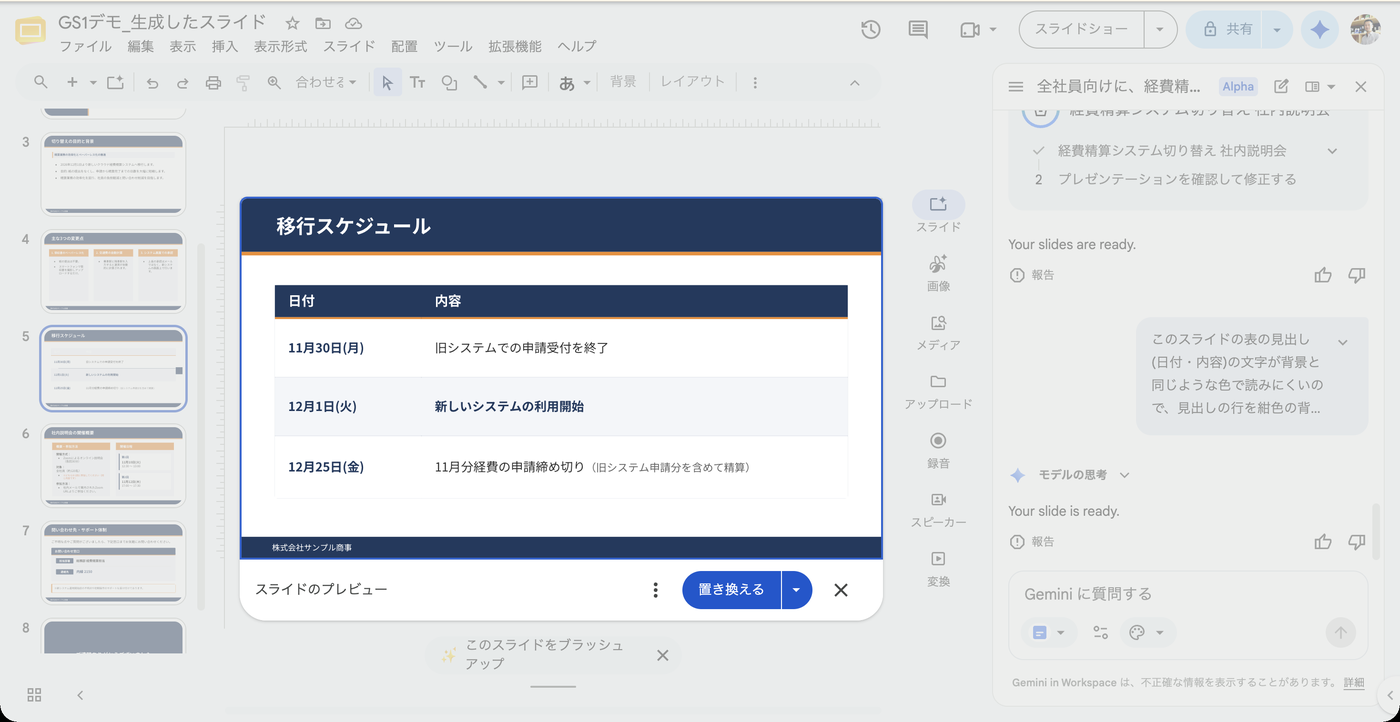This screenshot has width=1400, height=722.
Task: Thumbs down the 'Your slide is ready' response
Action: tap(1357, 542)
